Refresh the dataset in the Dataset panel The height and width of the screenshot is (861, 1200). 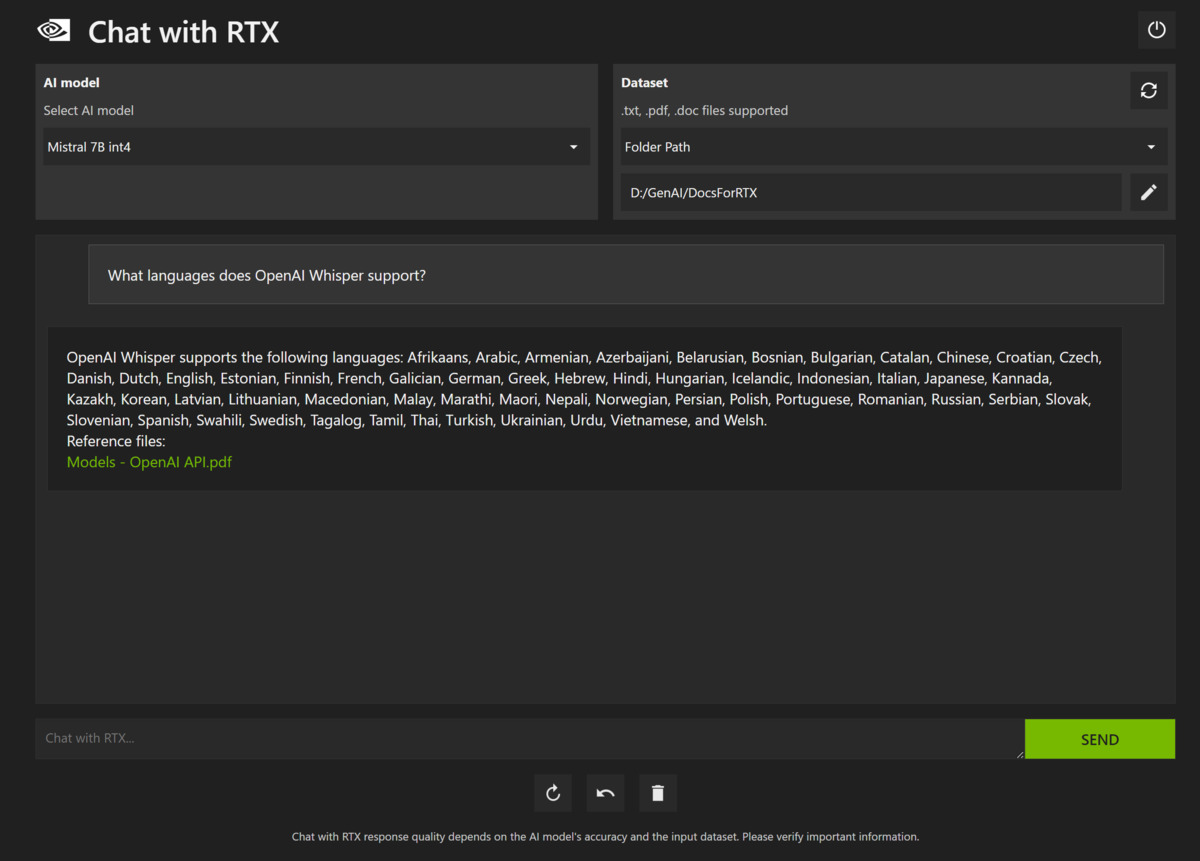point(1149,90)
